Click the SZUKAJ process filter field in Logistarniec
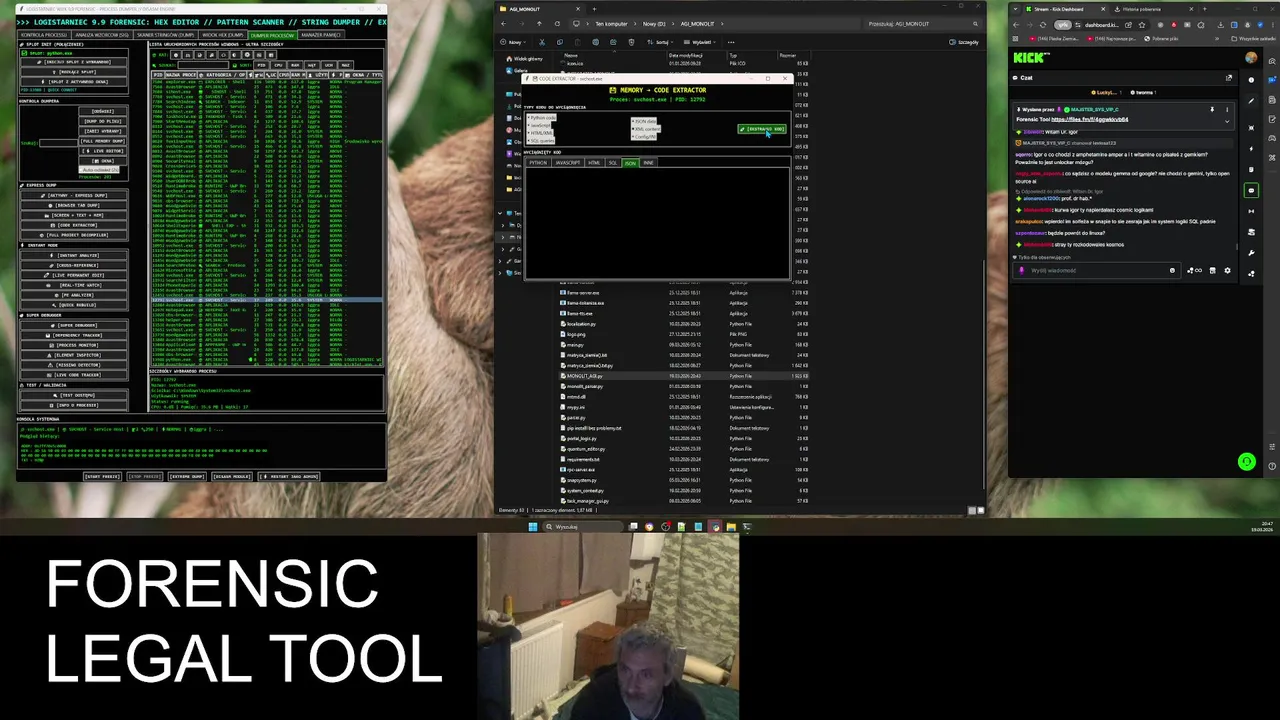 203,65
